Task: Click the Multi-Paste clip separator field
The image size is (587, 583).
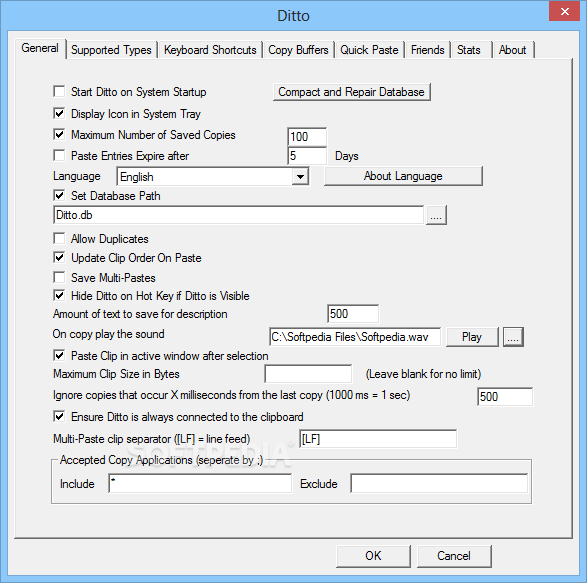Action: tap(378, 439)
